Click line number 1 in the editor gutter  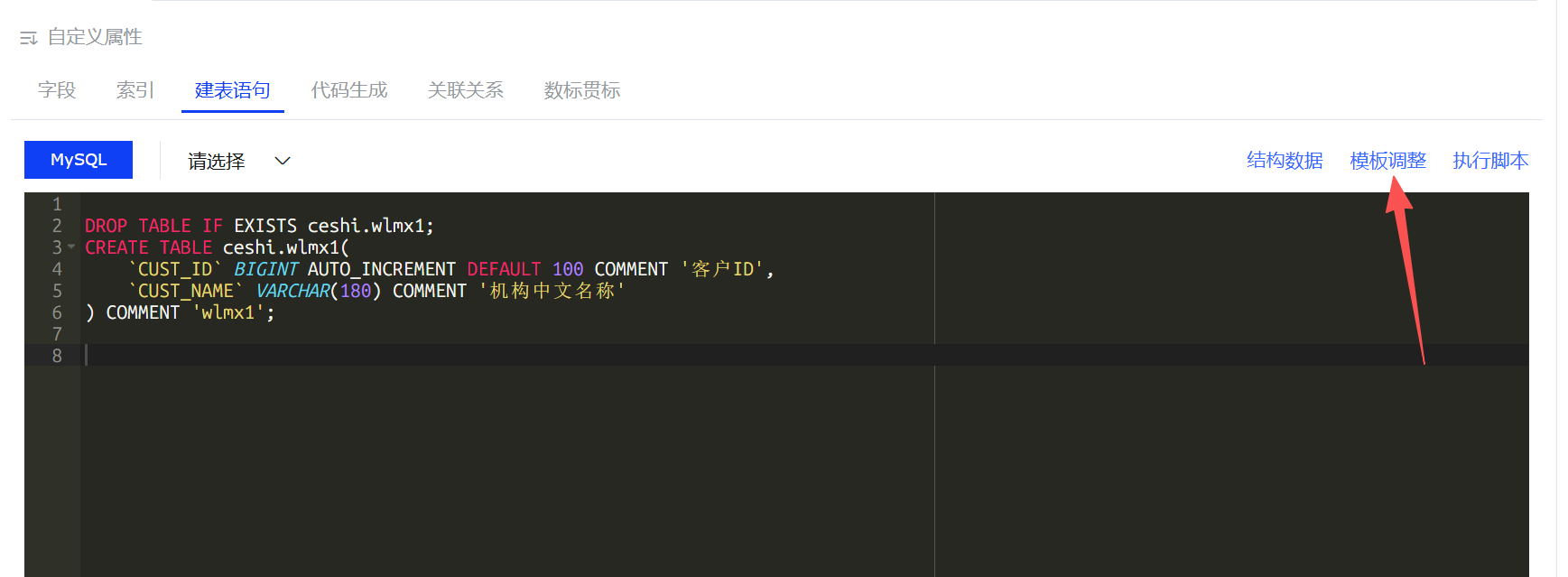57,204
